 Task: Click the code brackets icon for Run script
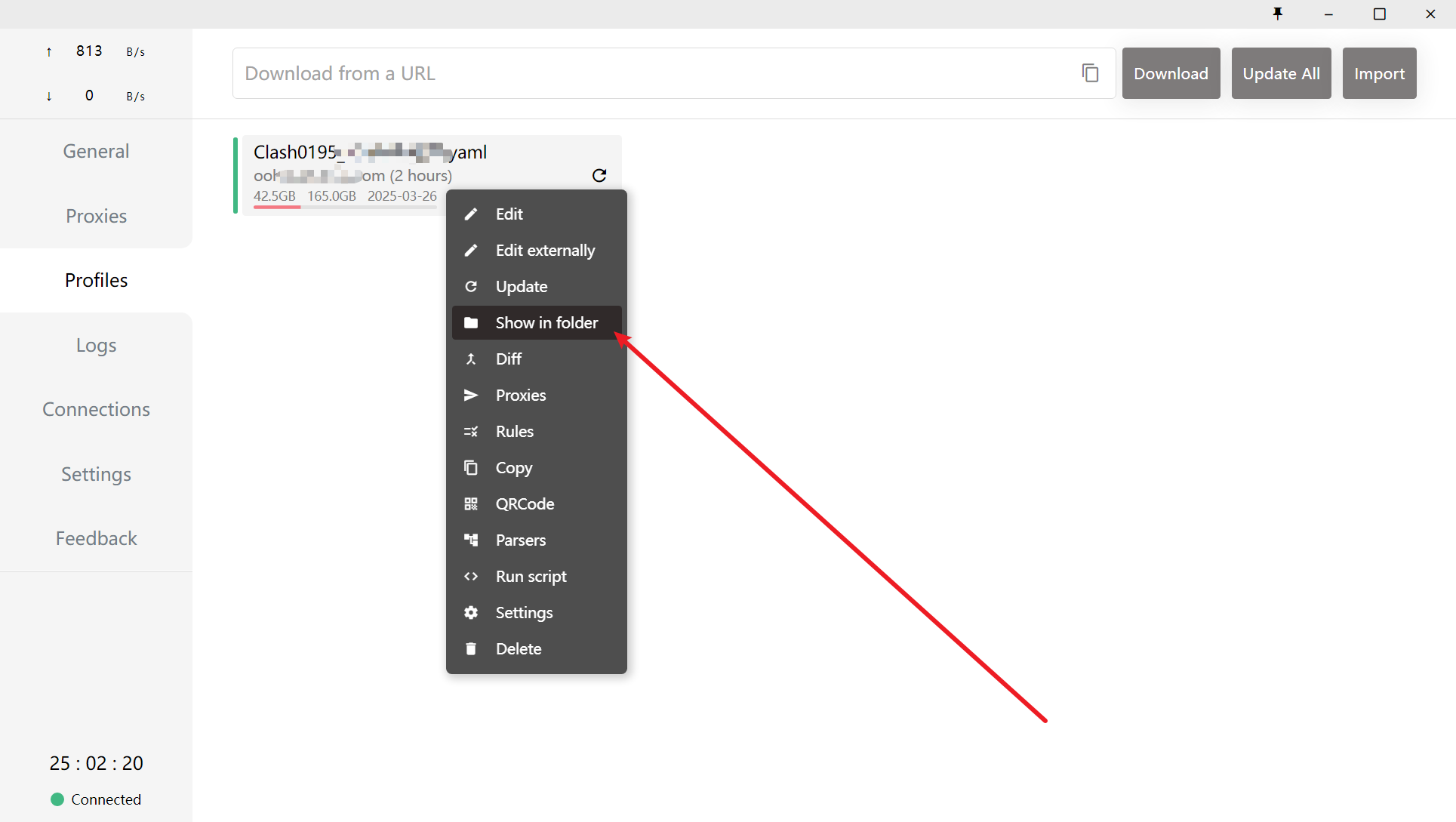point(471,576)
